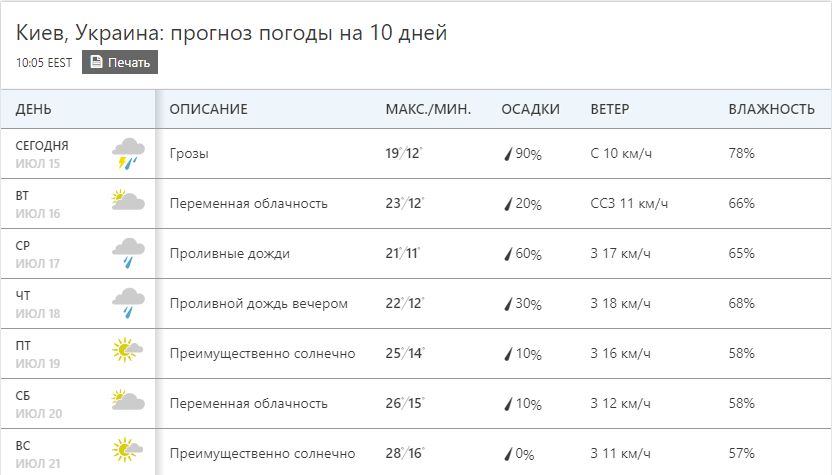Click the raindrop icon beside 60%

pos(508,254)
